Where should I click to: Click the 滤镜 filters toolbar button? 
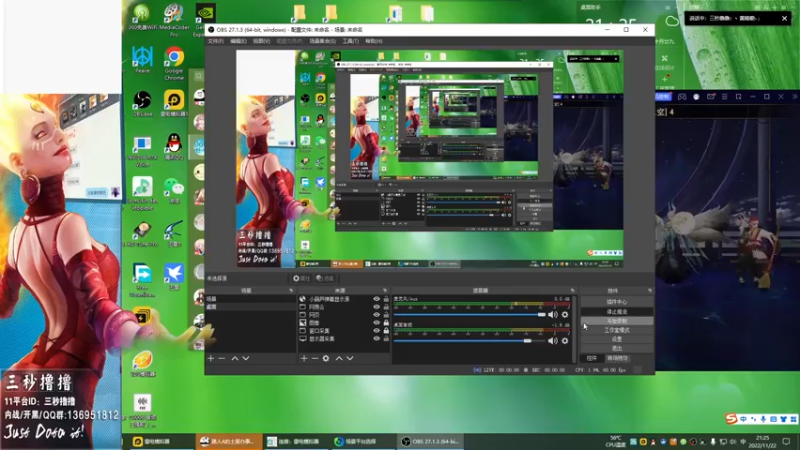pos(324,278)
